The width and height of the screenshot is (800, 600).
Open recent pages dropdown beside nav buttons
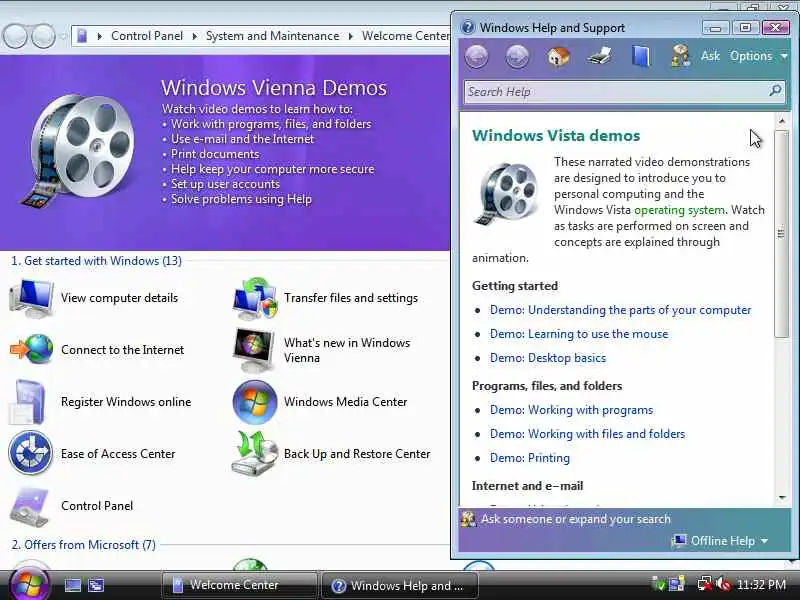pyautogui.click(x=63, y=36)
